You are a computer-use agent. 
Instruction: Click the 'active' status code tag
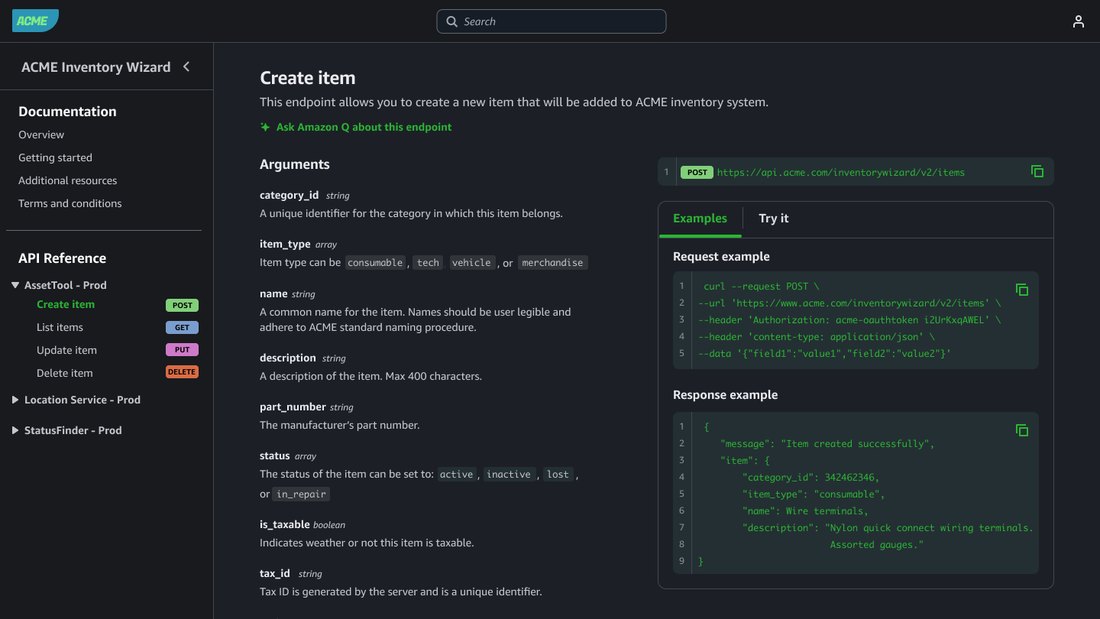coord(456,474)
